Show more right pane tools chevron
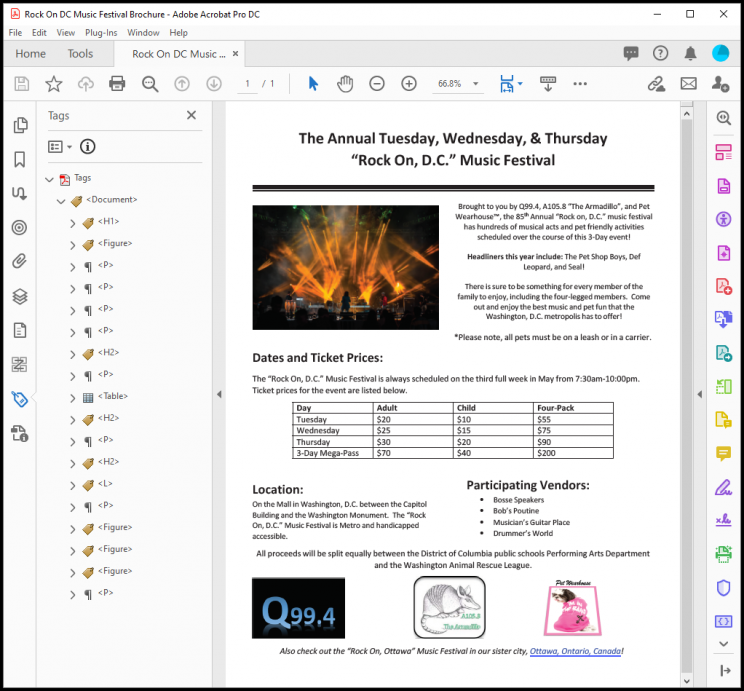The height and width of the screenshot is (691, 744). pos(723,644)
